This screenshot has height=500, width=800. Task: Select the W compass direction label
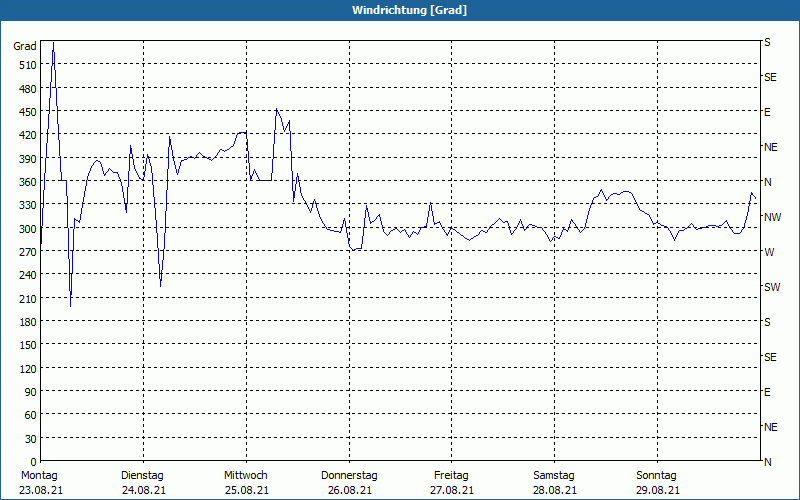[x=768, y=252]
